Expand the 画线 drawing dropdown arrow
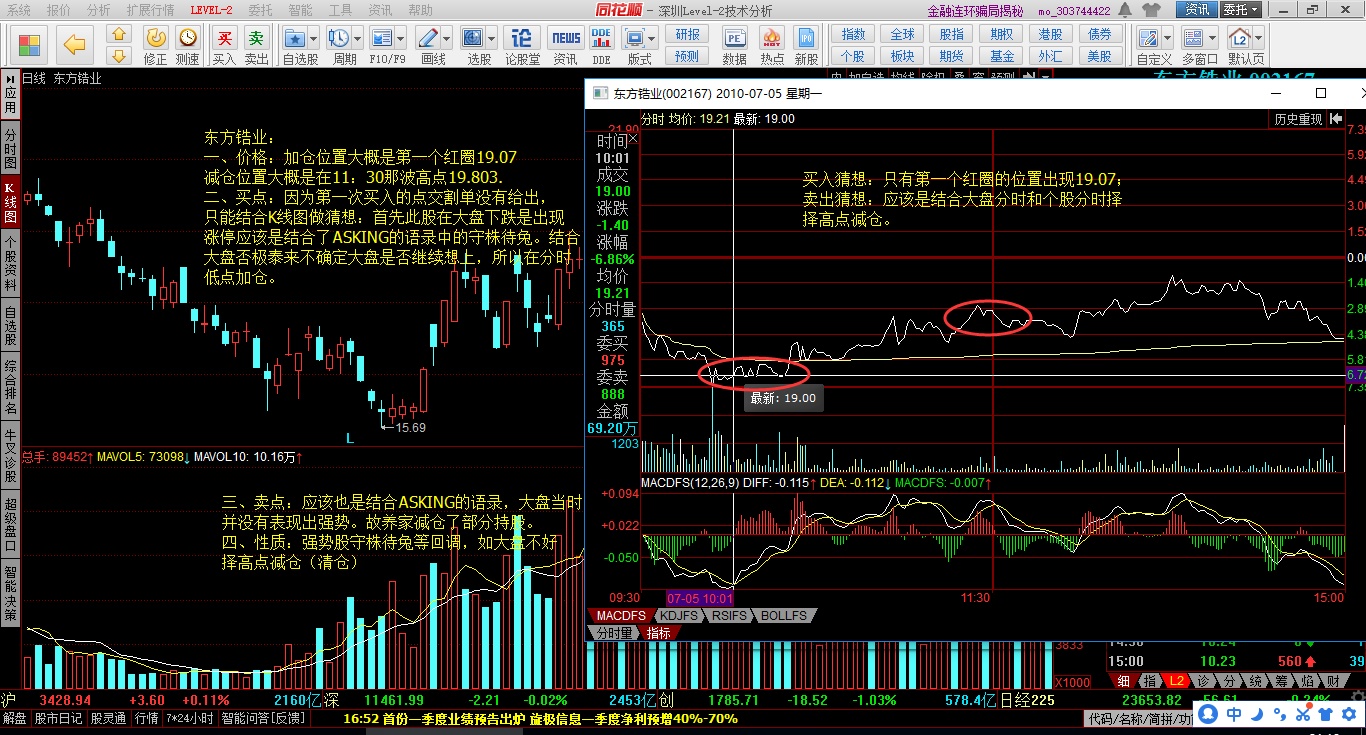The image size is (1366, 735). pos(446,38)
